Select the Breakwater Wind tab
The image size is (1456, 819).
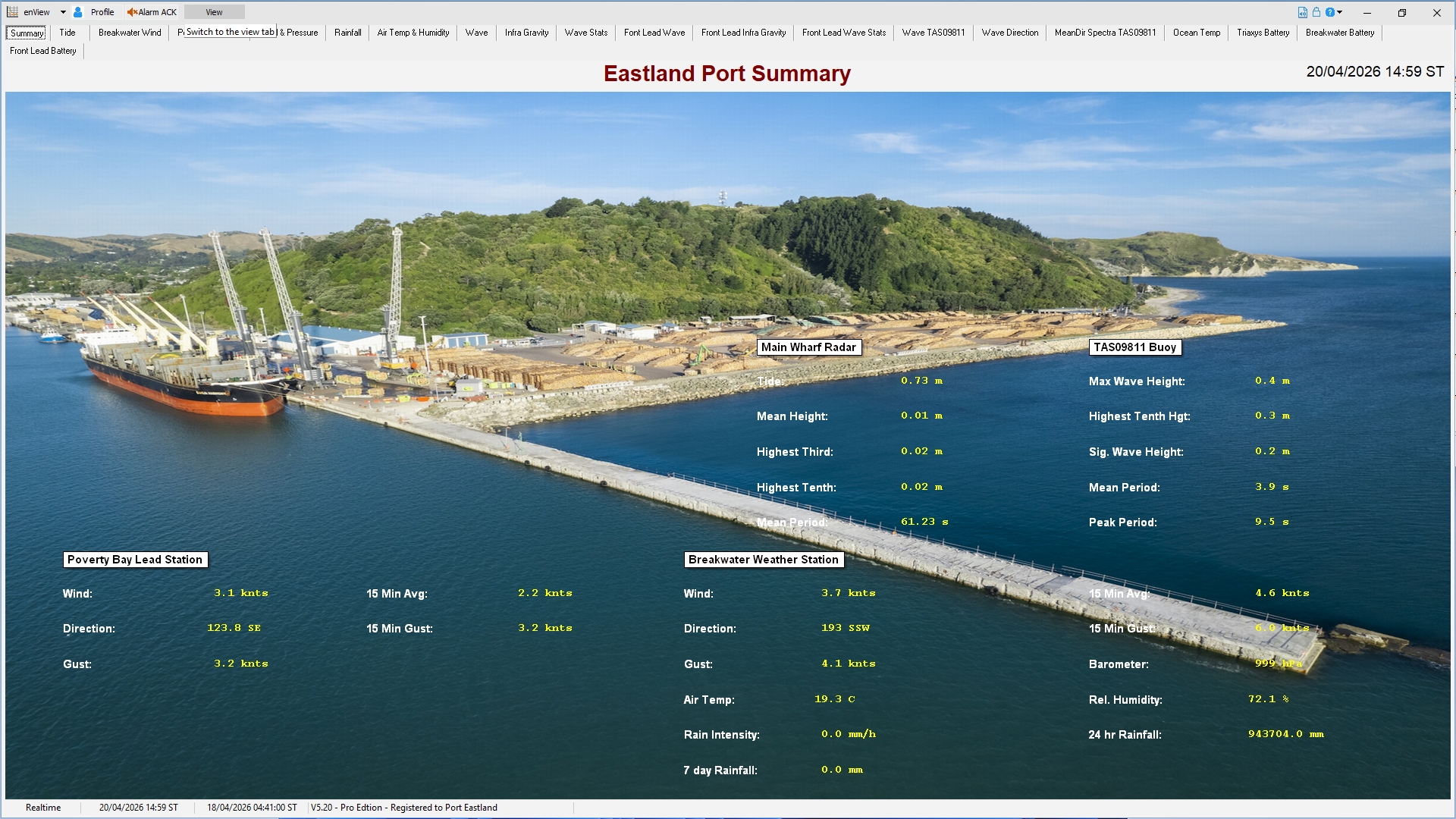pos(130,33)
